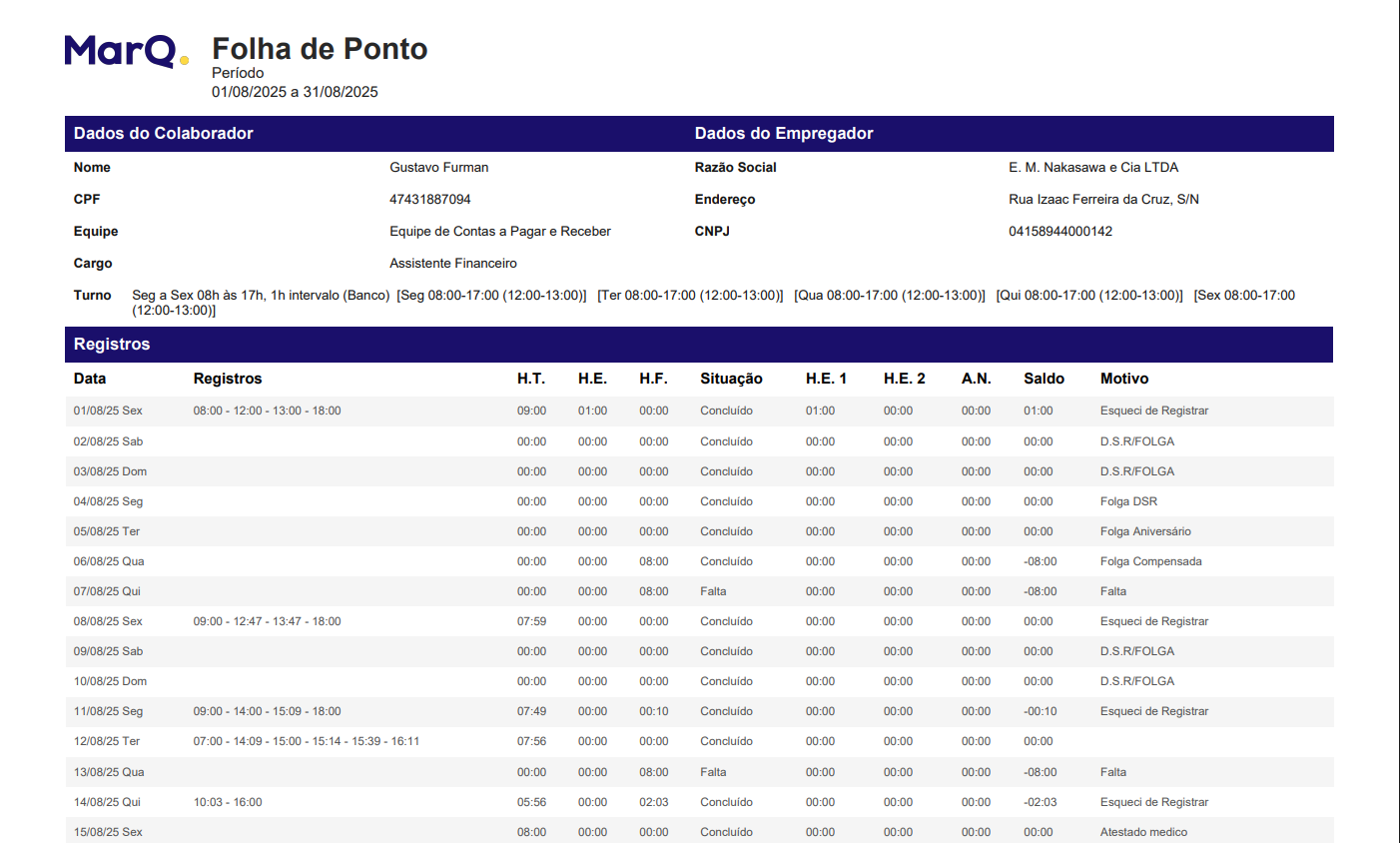Select the period dates 01/08/2025 a 31/08/2025
Screen dimensions: 1400x843
coord(295,92)
